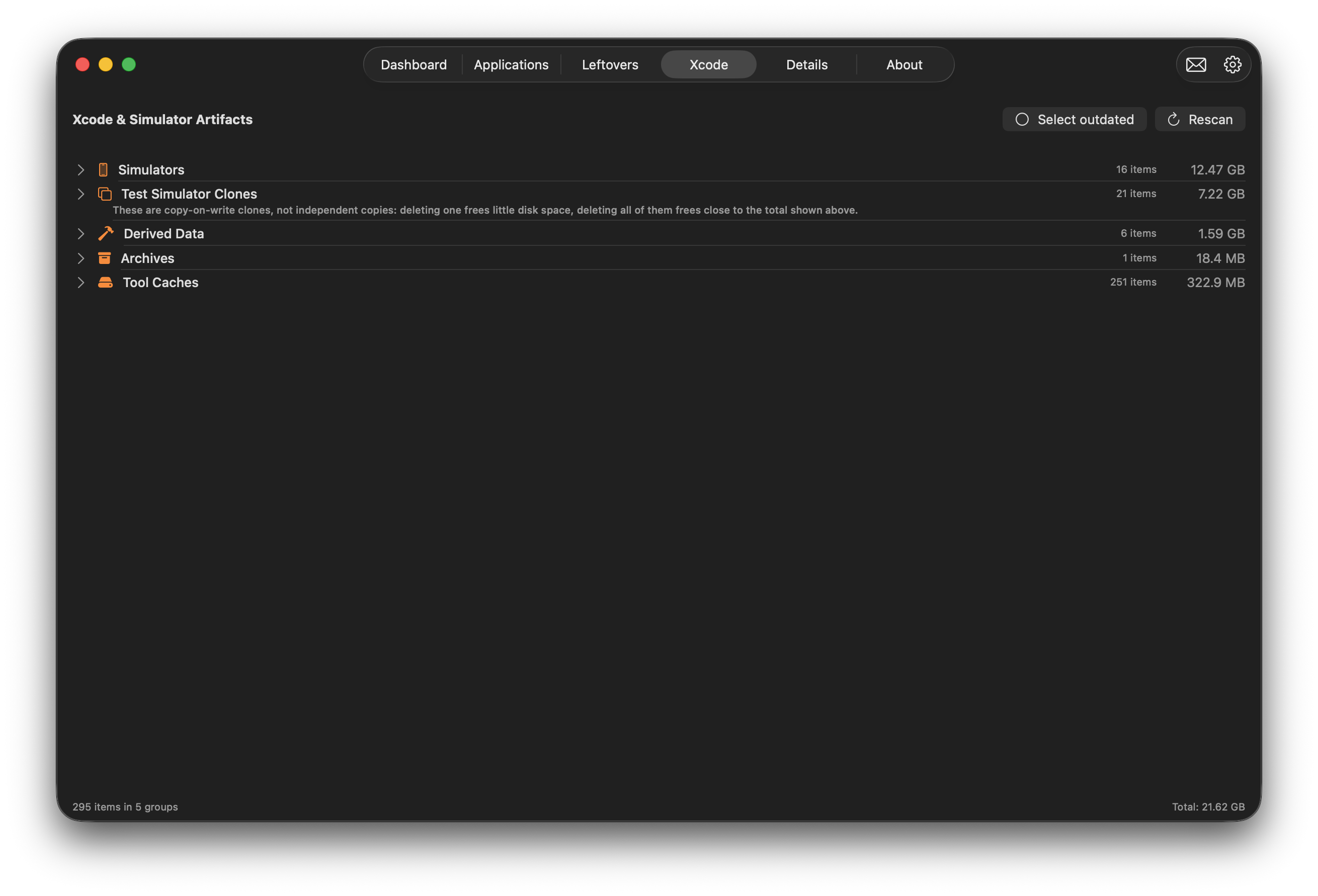This screenshot has height=896, width=1318.
Task: Zoom the window with the green button
Action: point(129,64)
